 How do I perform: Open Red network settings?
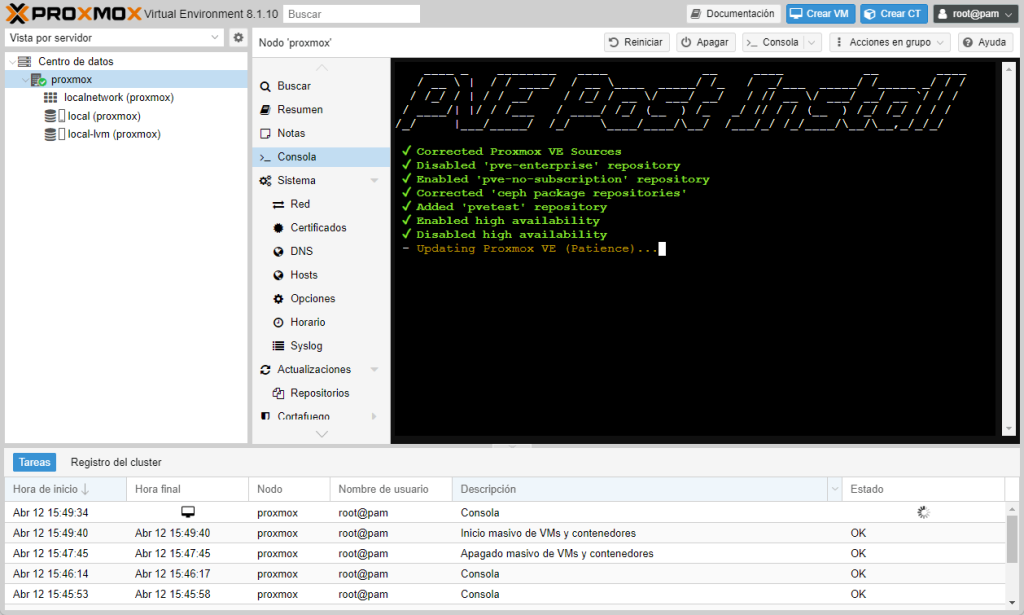(321, 204)
